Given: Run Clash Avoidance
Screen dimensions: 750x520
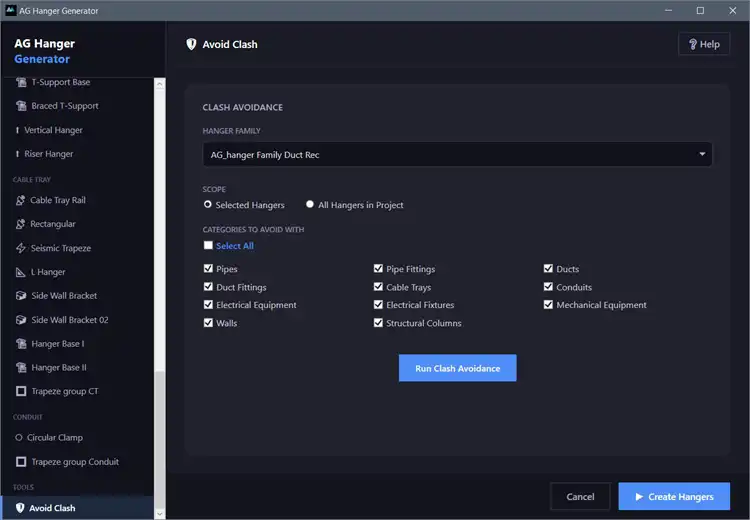Looking at the screenshot, I should [x=457, y=368].
